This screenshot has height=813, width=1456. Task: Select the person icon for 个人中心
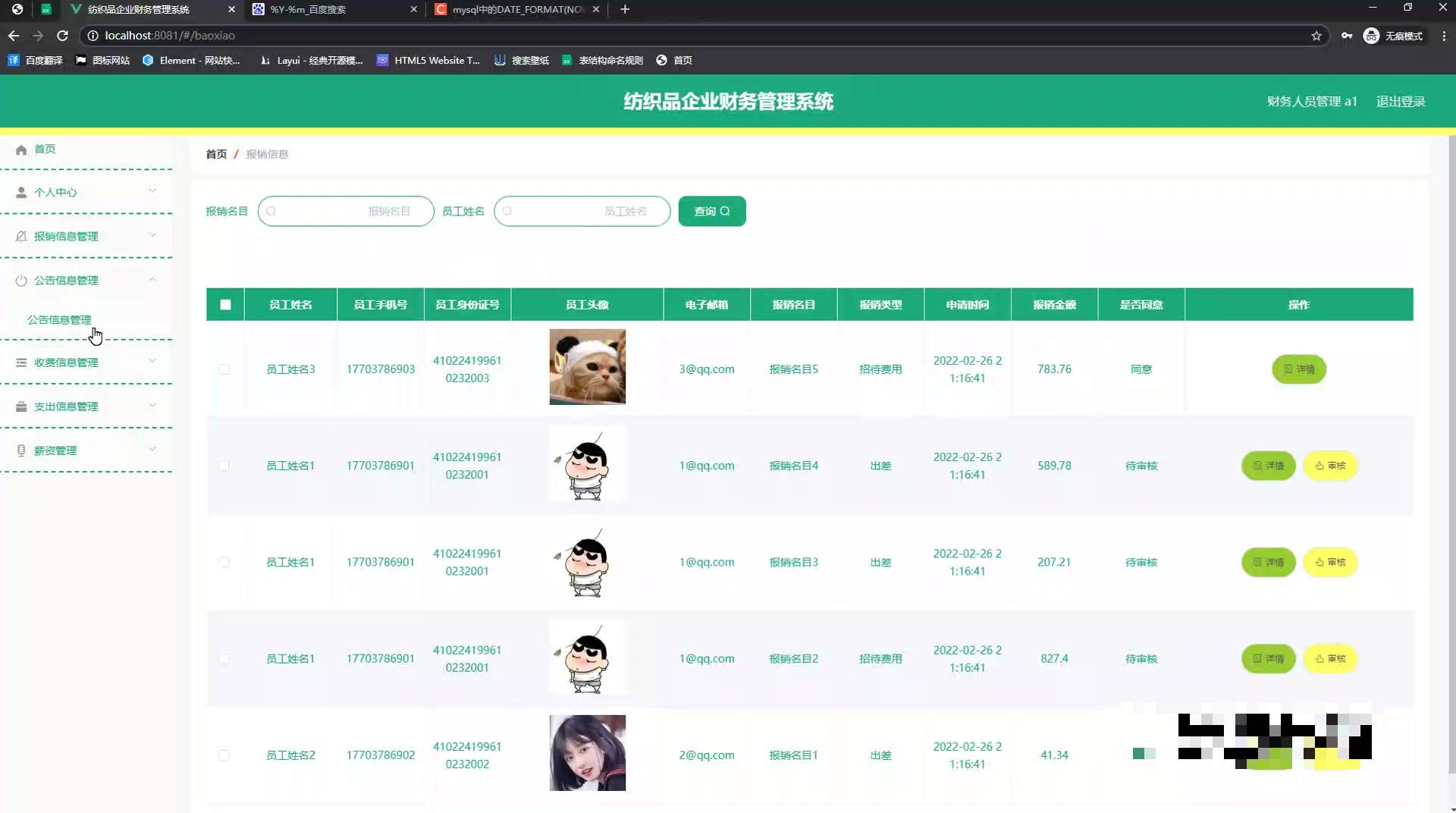click(x=21, y=192)
